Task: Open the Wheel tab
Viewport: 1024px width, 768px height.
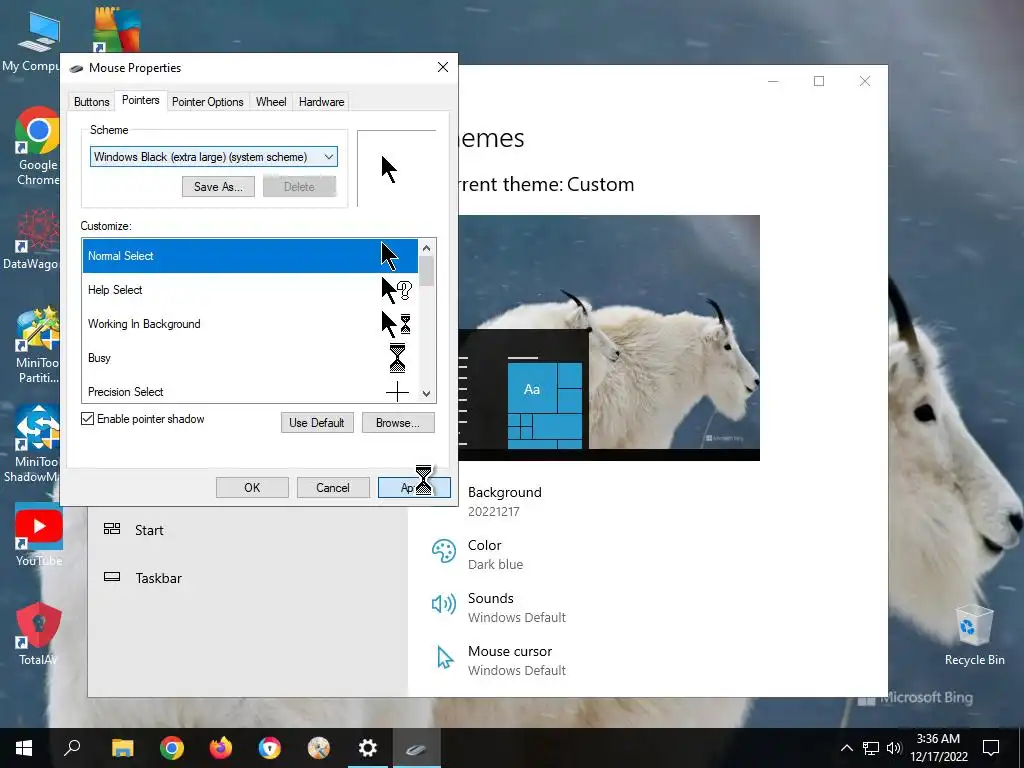Action: click(x=271, y=102)
